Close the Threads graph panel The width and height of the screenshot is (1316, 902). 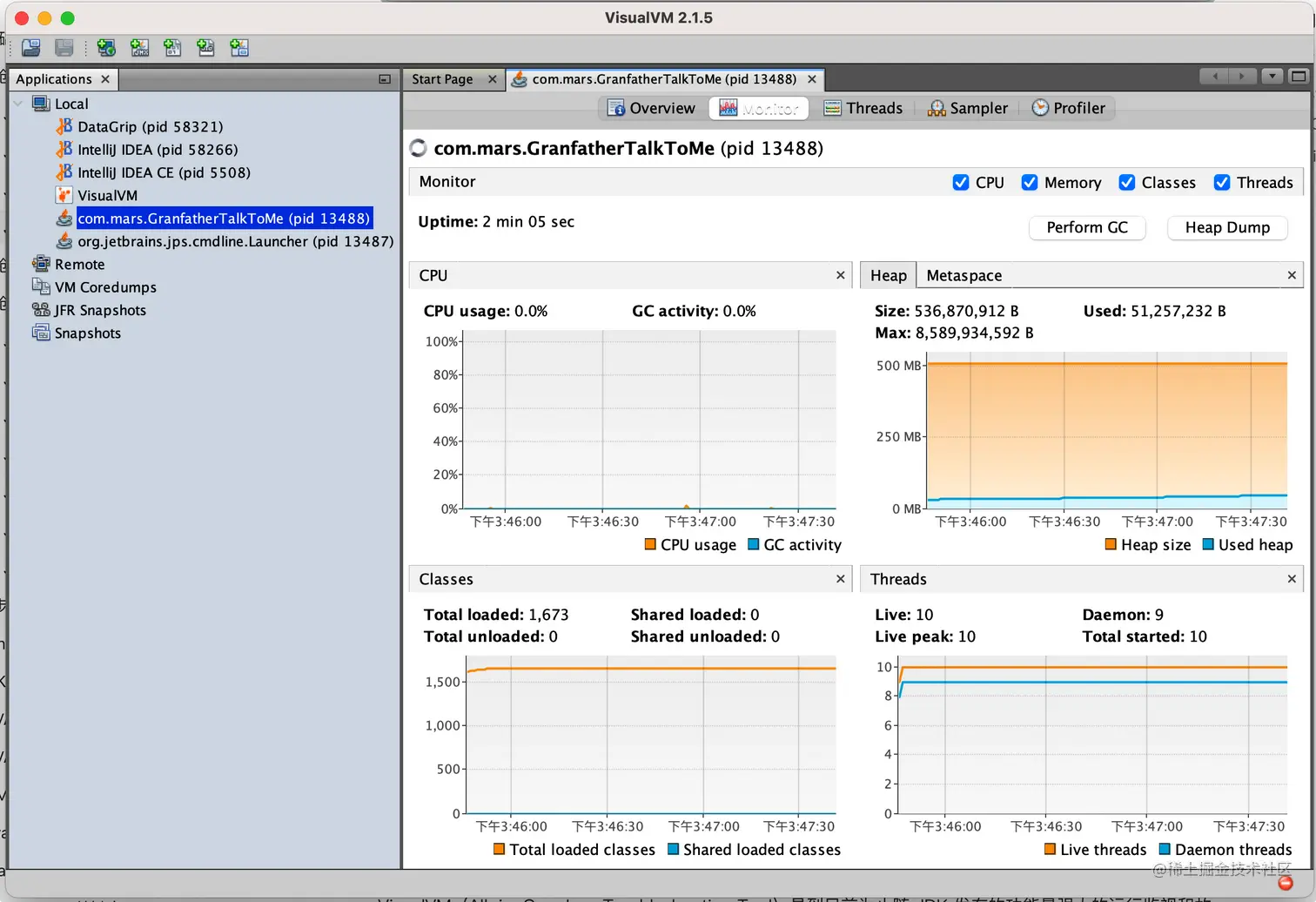(1292, 579)
